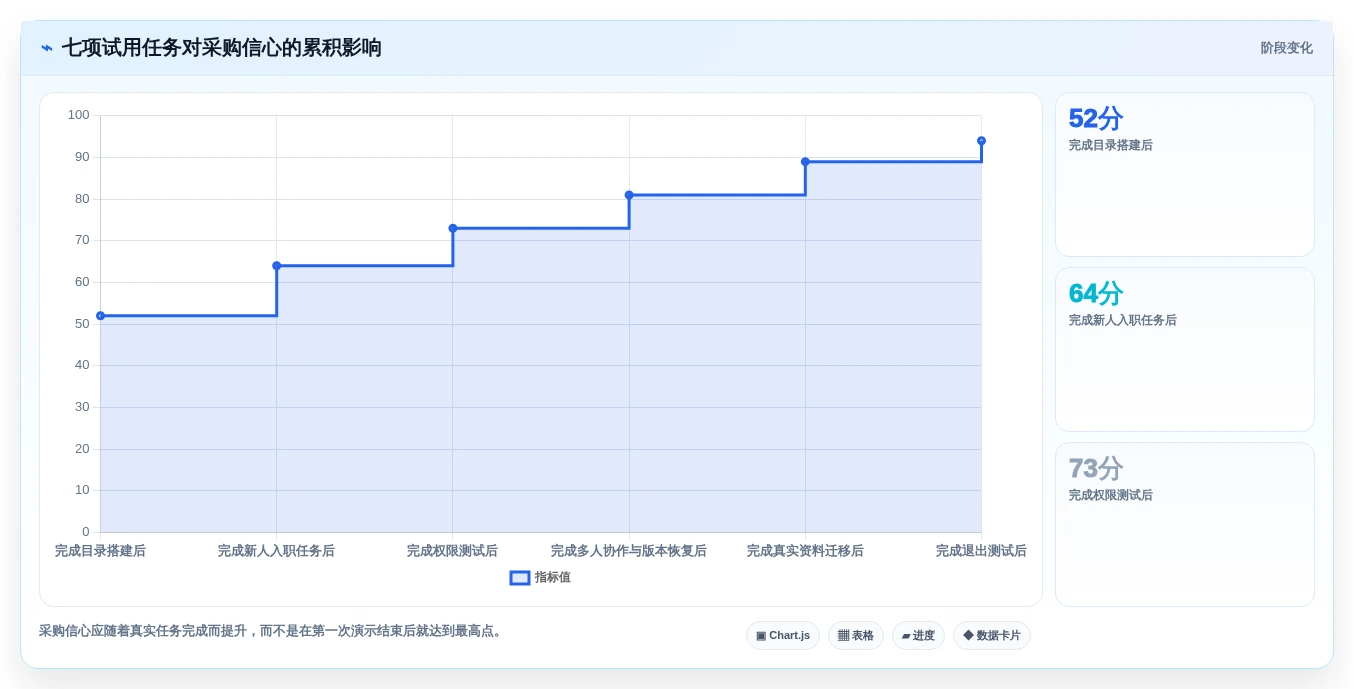
Task: Select the 进度 tag chip
Action: (x=918, y=636)
